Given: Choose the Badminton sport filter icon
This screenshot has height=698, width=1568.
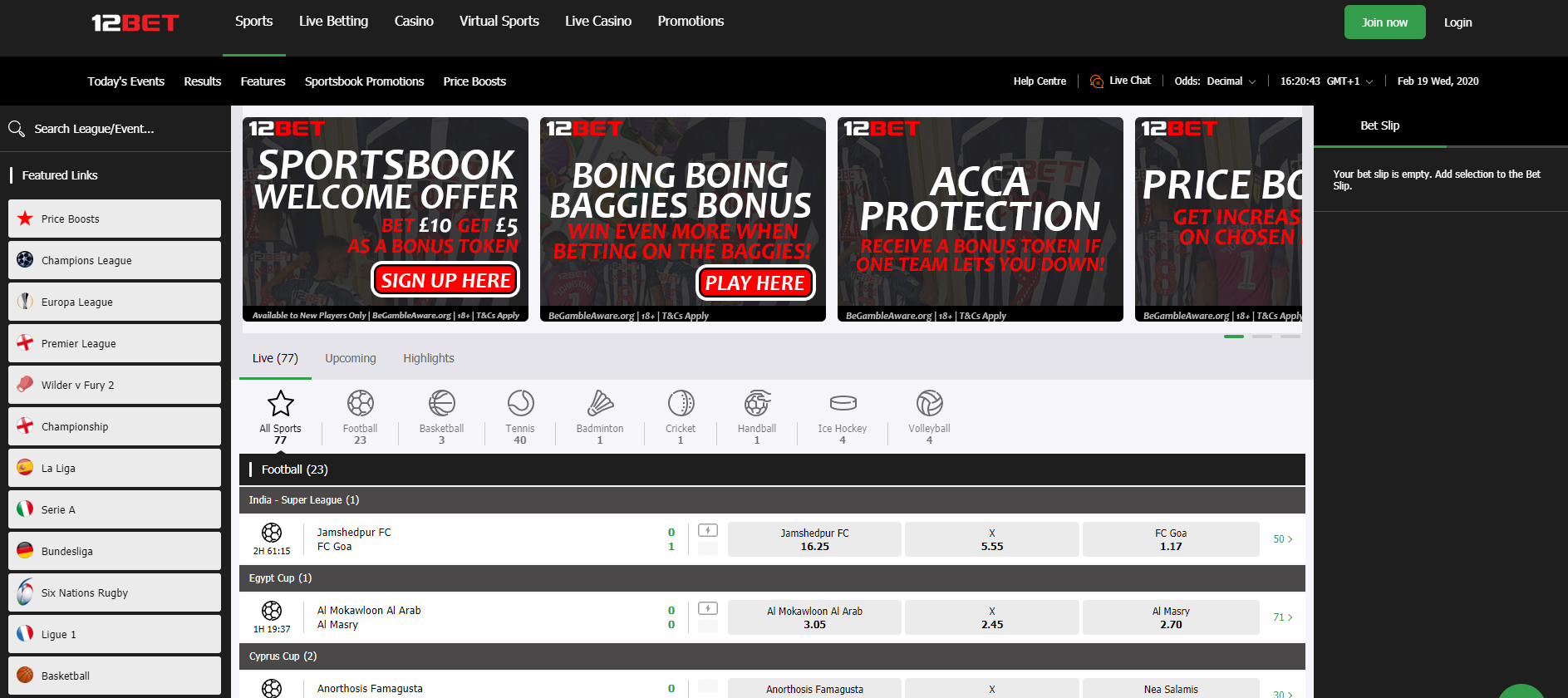Looking at the screenshot, I should 600,404.
